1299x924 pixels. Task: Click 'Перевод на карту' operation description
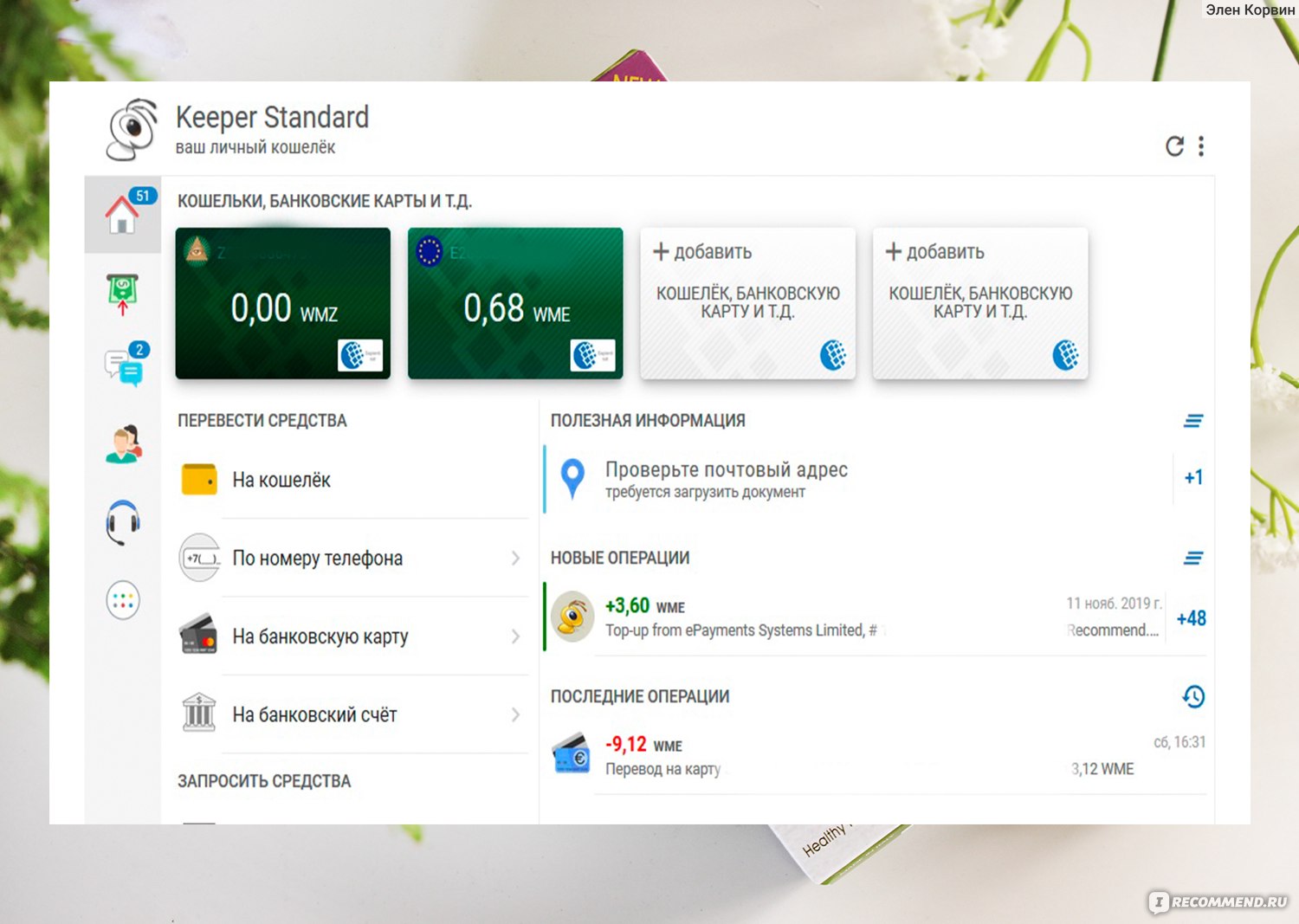point(662,769)
